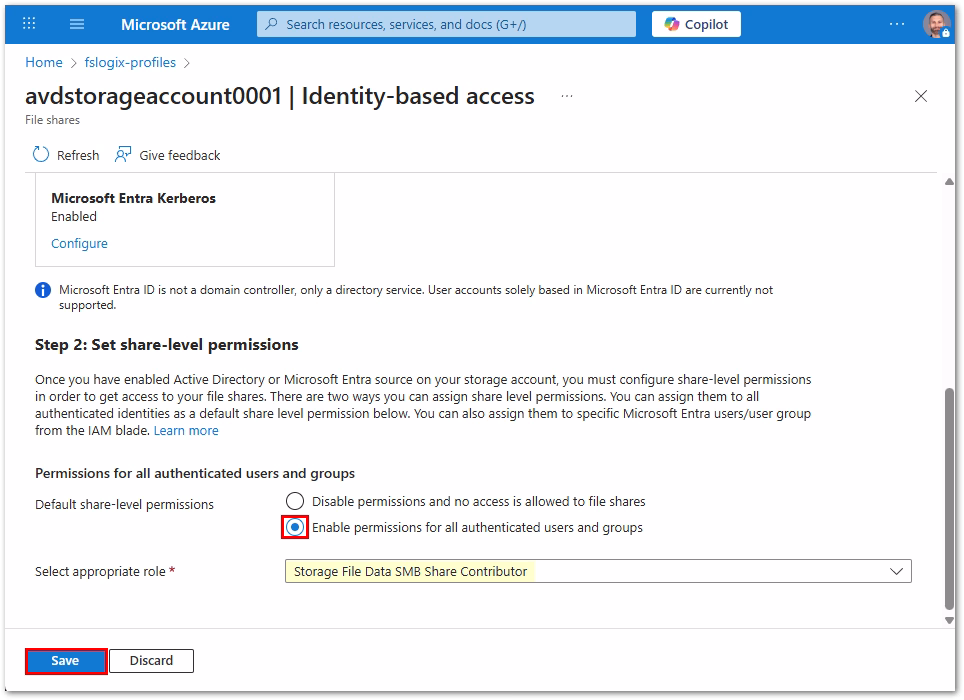Open Configure link under Microsoft Entra Kerberos
Viewport: 964px width, 700px height.
(79, 243)
